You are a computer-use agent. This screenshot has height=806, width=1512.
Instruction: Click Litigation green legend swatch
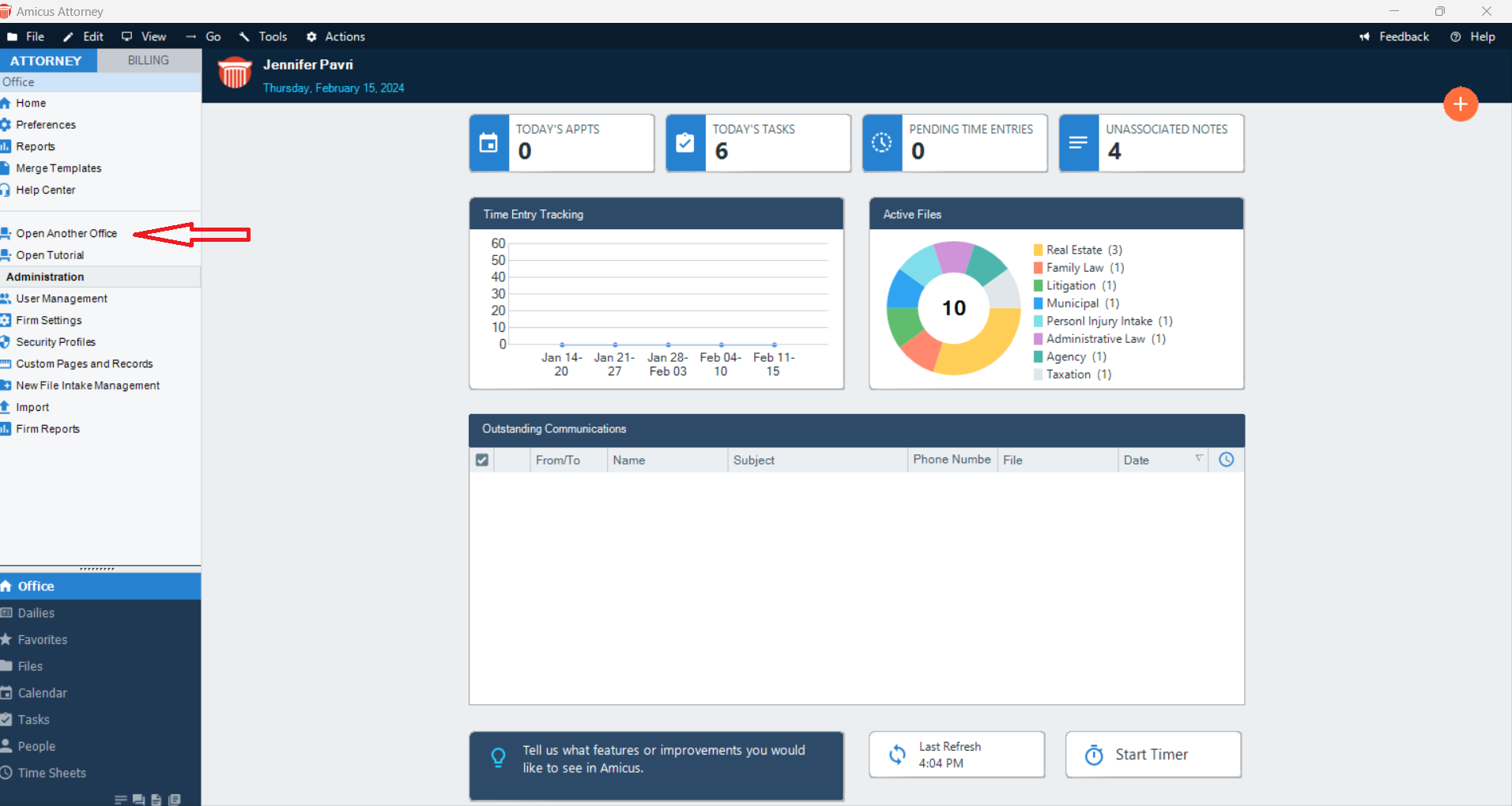[1039, 286]
